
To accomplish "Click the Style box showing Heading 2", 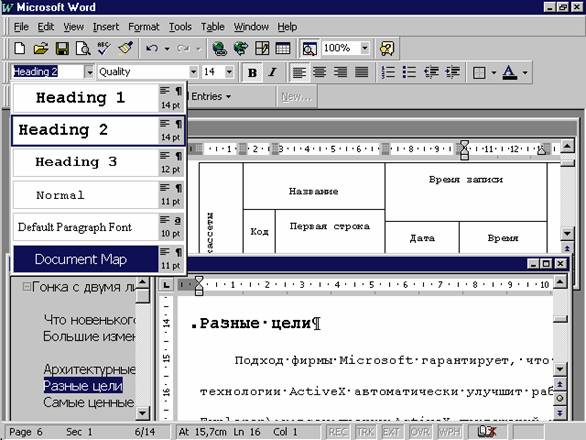I will (x=48, y=72).
